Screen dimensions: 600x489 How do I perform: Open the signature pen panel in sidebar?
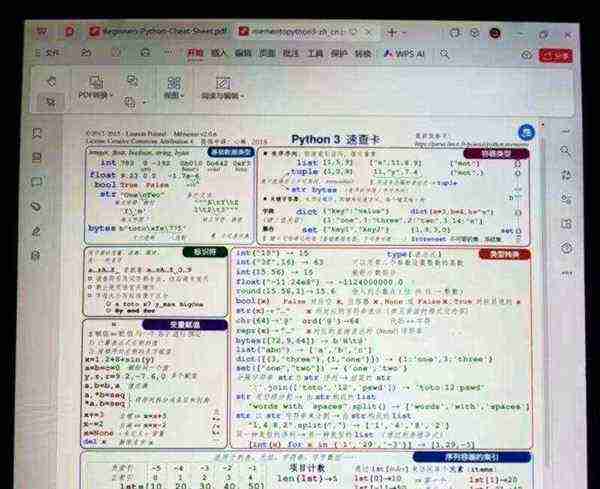coord(36,231)
